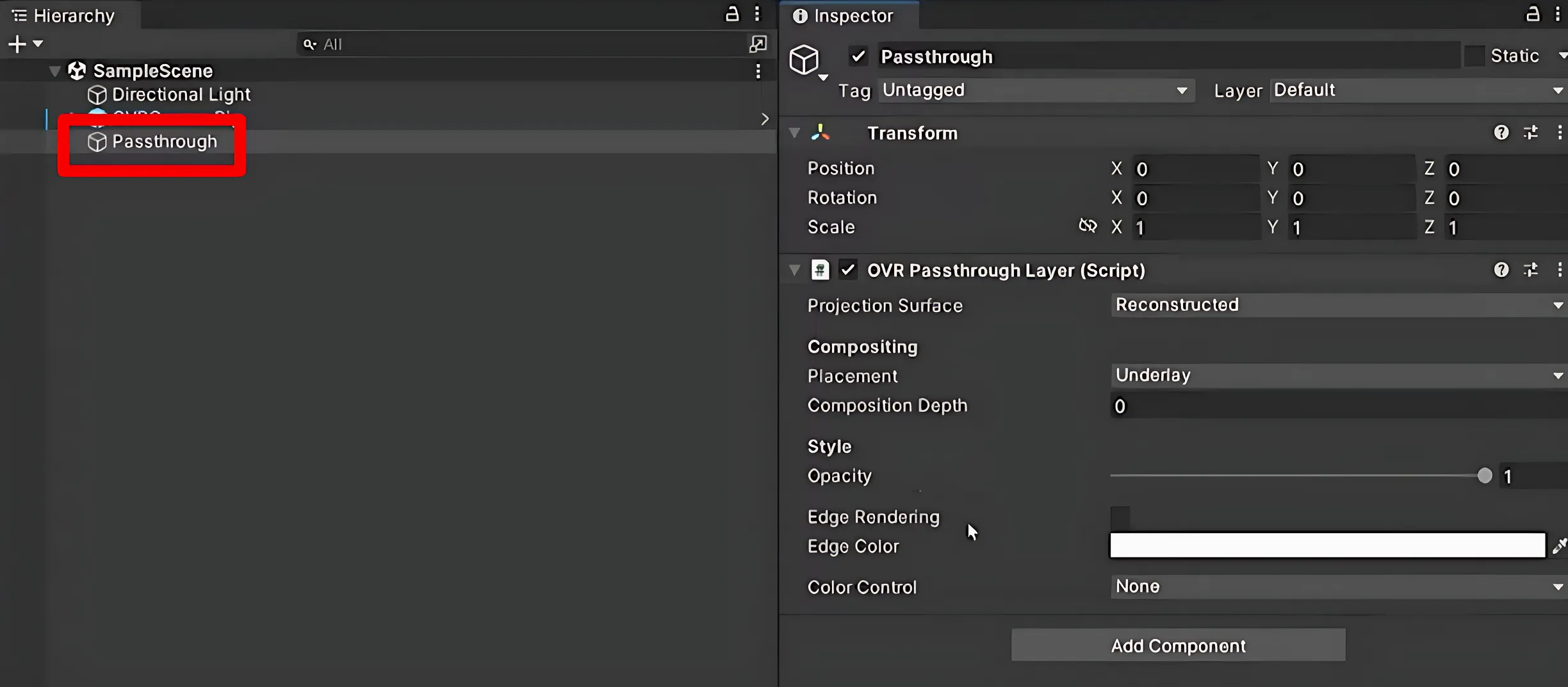
Task: Disable the Passthrough GameObject active checkbox
Action: (858, 56)
